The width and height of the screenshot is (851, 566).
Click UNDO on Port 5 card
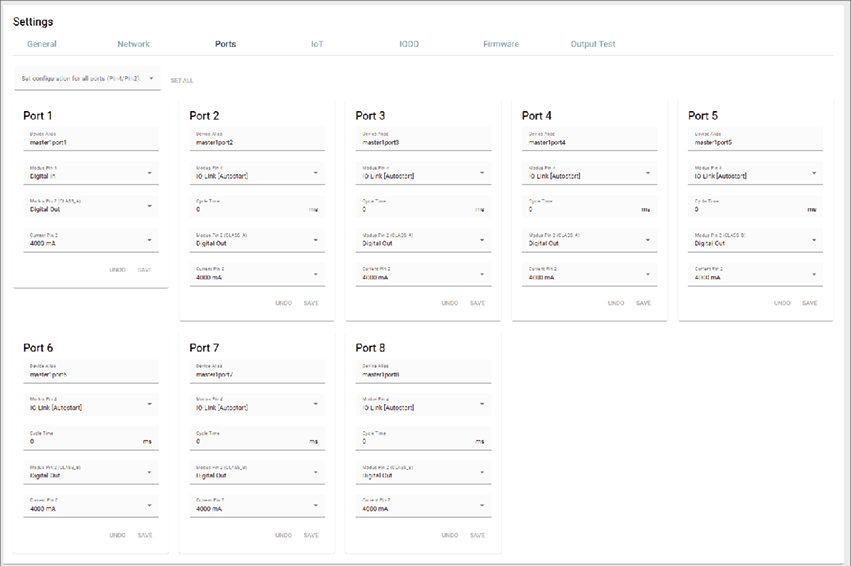[782, 303]
